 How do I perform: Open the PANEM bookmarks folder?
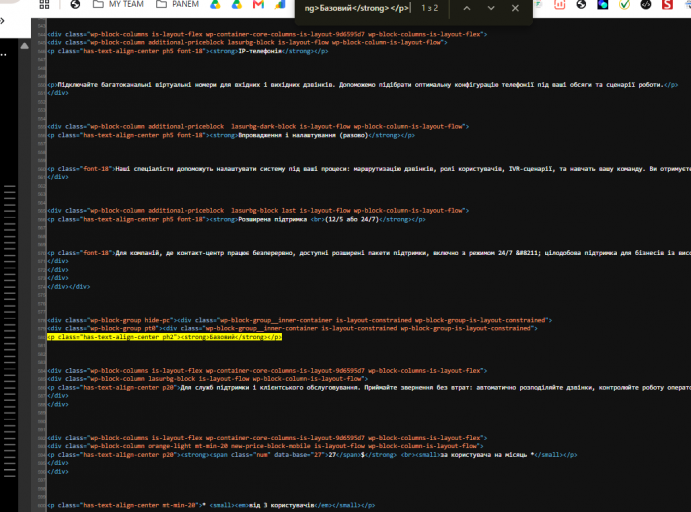point(178,4)
